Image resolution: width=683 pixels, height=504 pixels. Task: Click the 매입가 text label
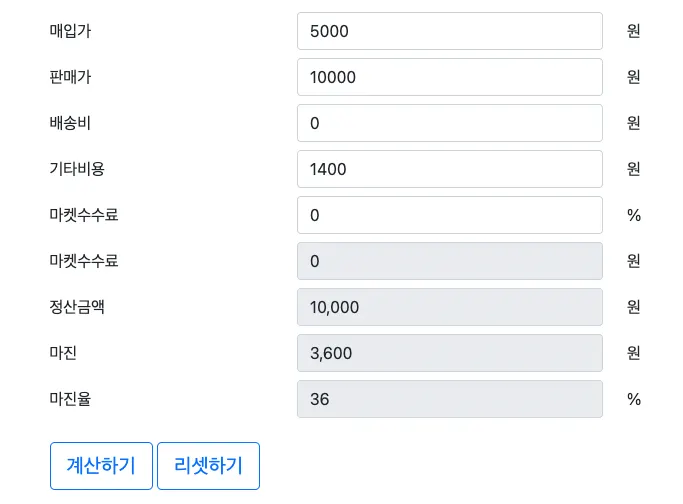click(x=70, y=31)
